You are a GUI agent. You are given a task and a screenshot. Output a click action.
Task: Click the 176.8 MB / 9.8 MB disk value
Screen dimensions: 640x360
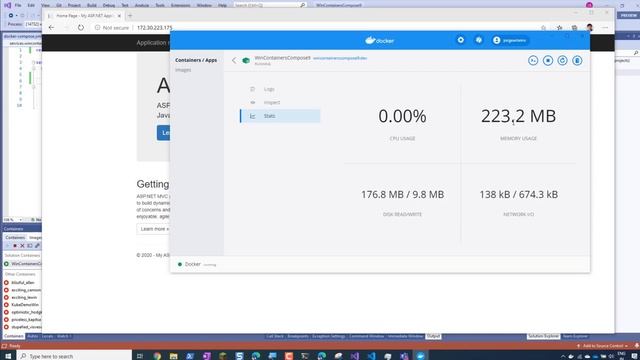402,195
